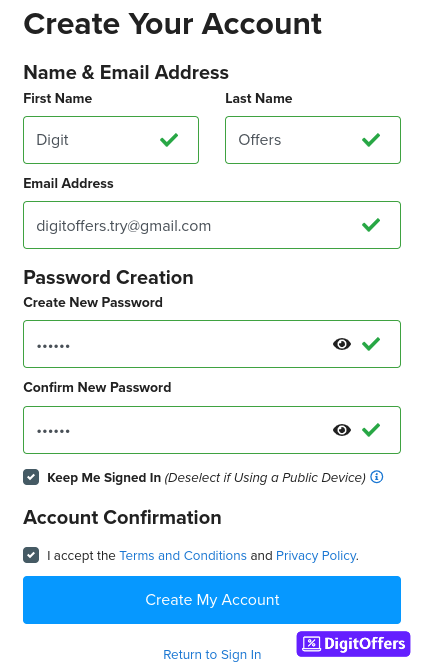
Task: Click checkmark icon in Confirm New Password field
Action: 371,429
